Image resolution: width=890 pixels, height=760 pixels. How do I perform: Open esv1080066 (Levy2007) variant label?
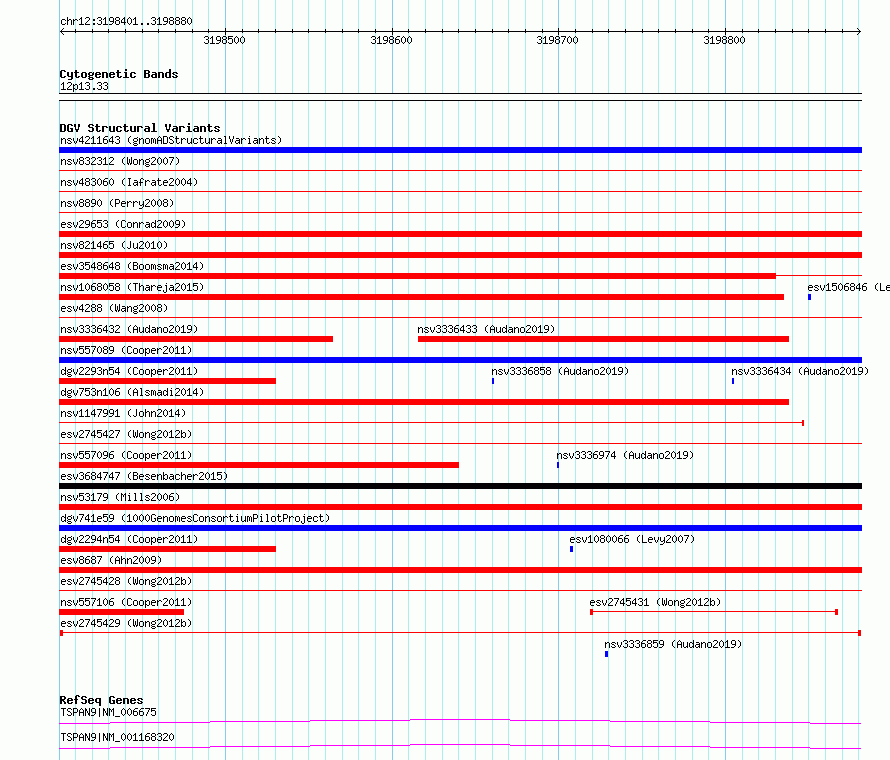click(x=632, y=539)
